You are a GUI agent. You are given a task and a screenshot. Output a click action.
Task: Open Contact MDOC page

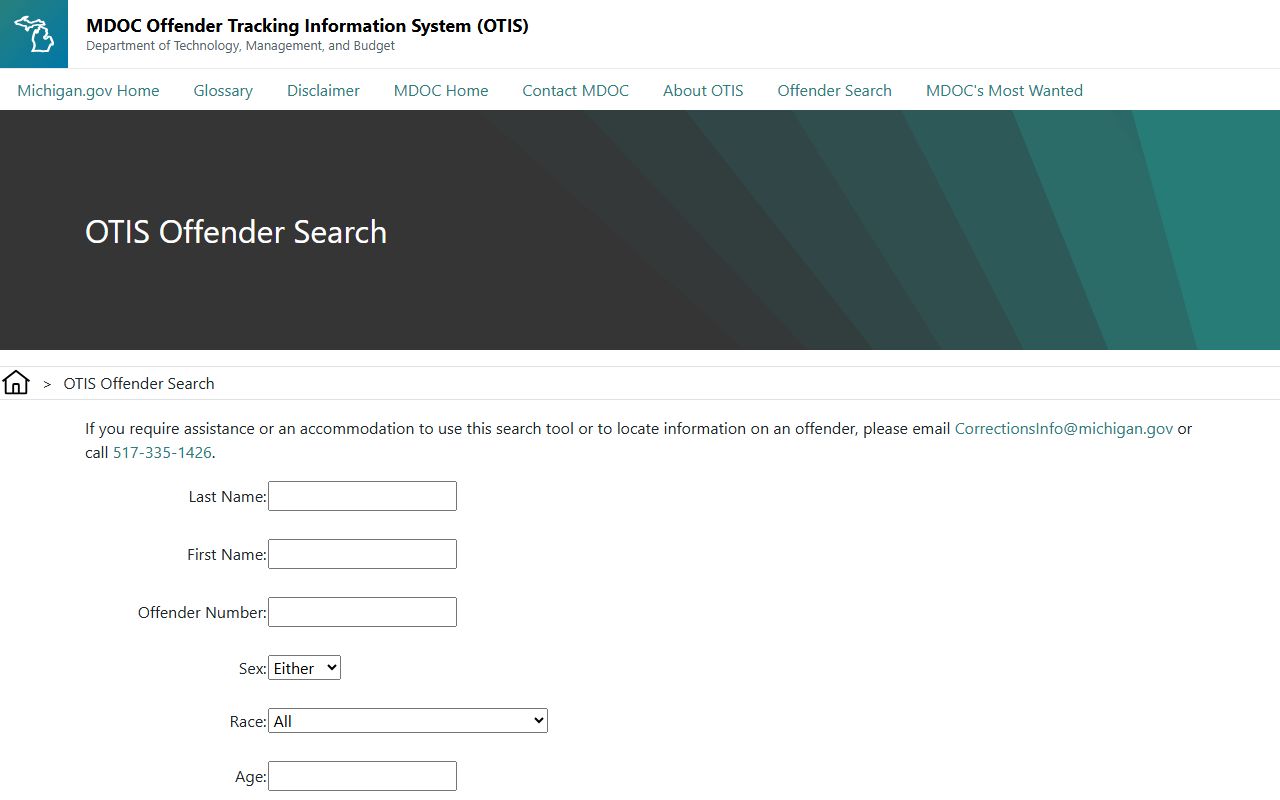click(575, 90)
